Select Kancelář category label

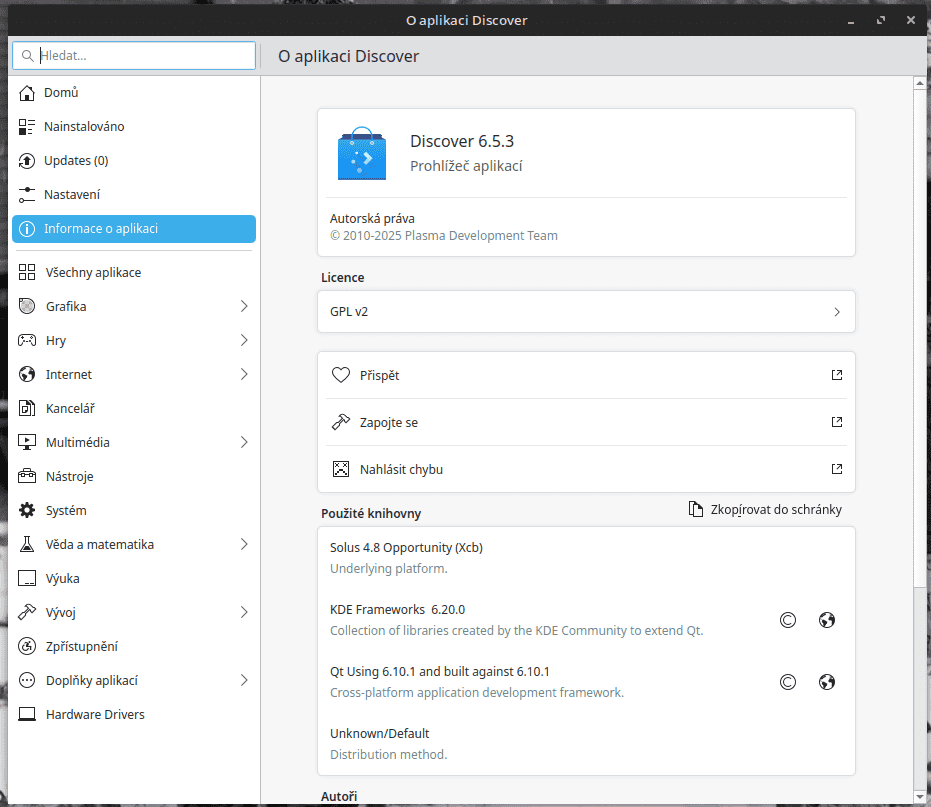(x=70, y=409)
